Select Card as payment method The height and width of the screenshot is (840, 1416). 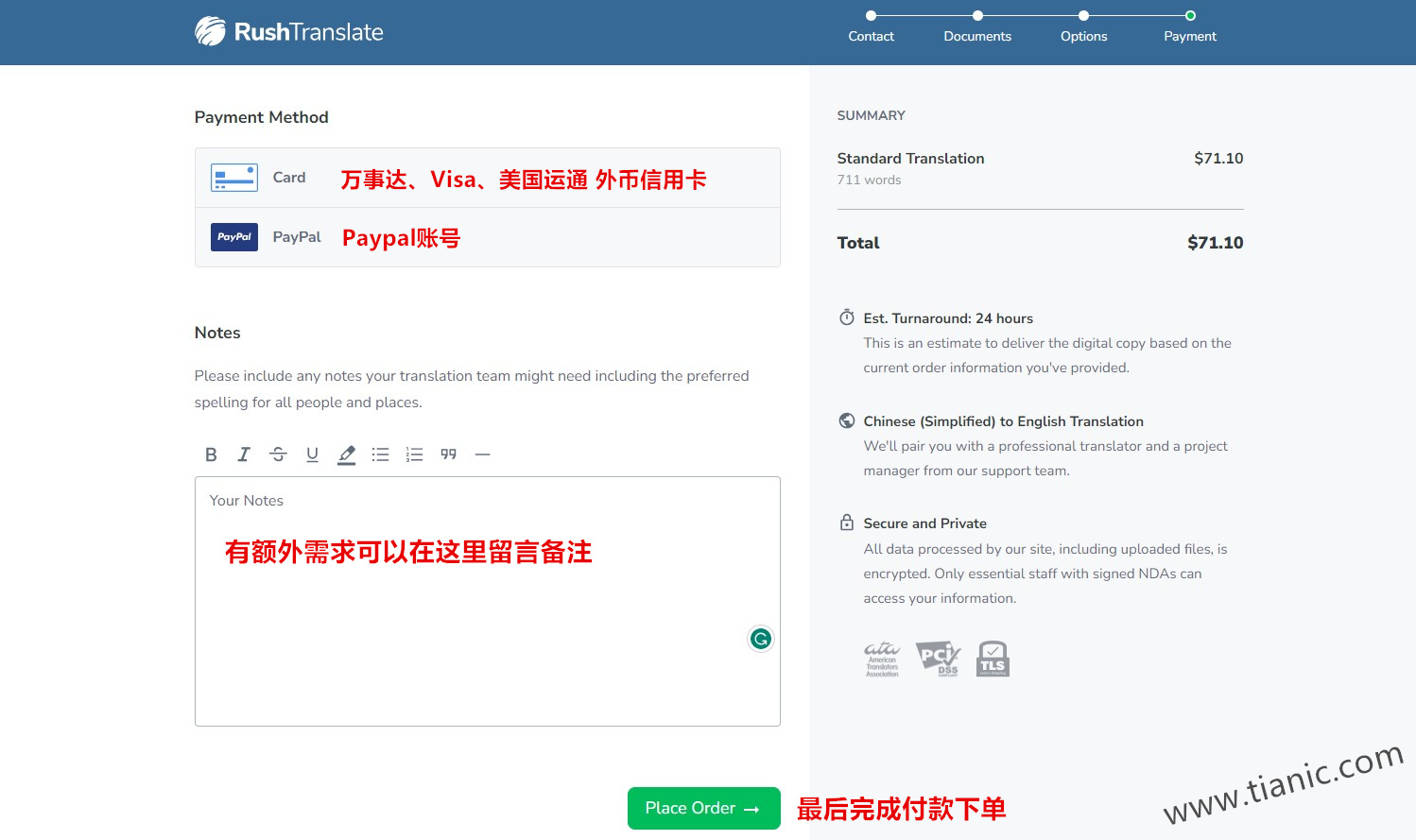pyautogui.click(x=488, y=178)
